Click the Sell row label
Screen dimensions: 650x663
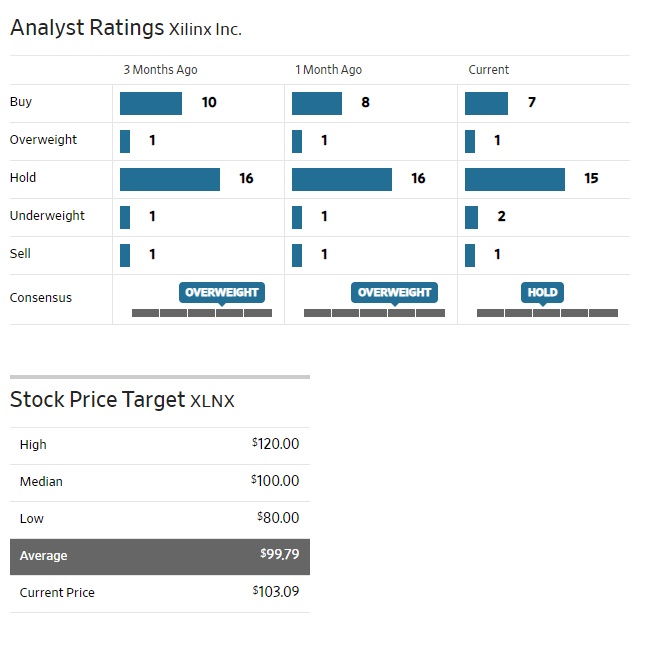[x=20, y=254]
